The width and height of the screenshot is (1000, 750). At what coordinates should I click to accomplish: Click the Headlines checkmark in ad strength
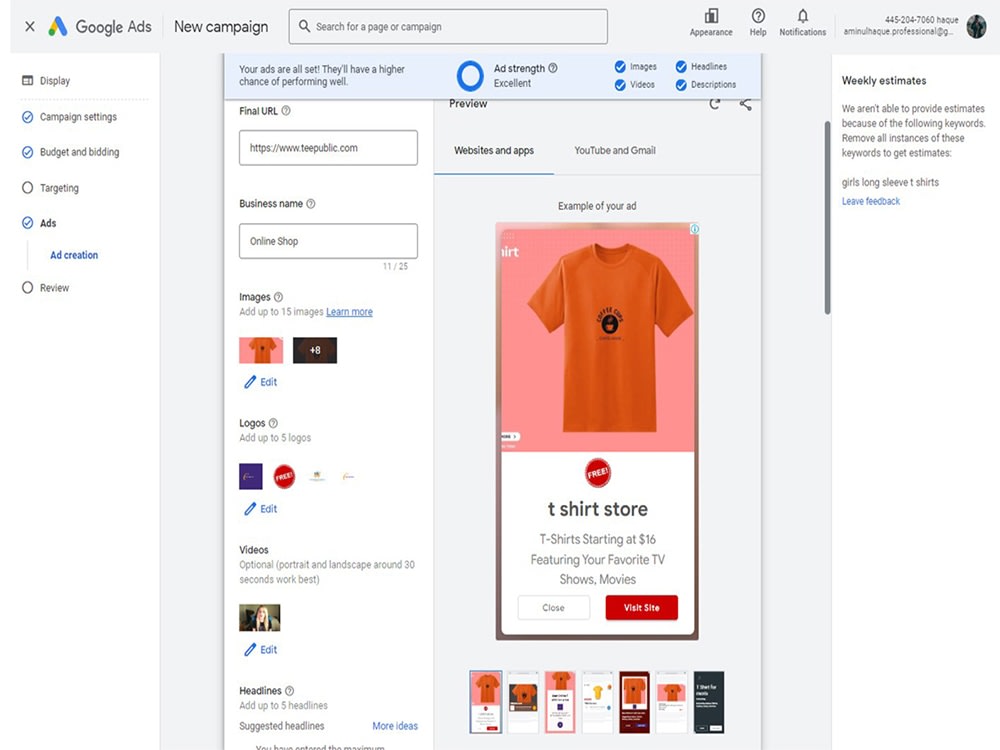[x=681, y=66]
